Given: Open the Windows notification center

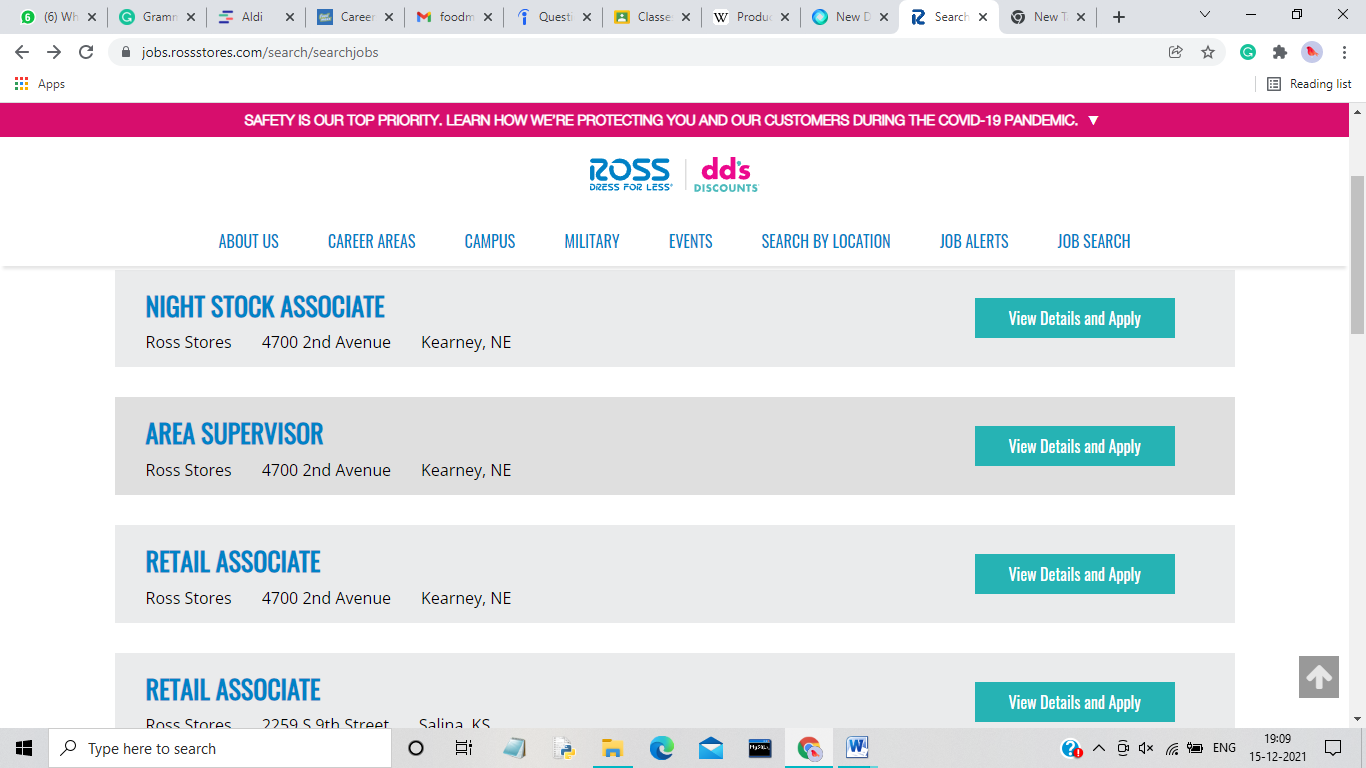Looking at the screenshot, I should (1333, 748).
